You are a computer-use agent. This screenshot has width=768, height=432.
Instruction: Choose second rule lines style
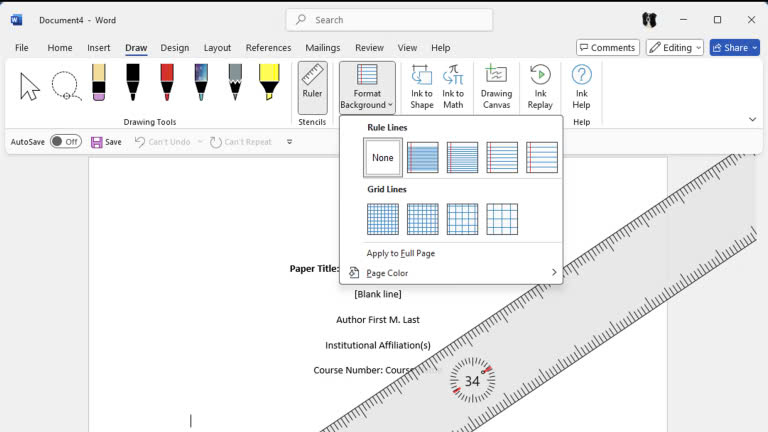point(462,157)
